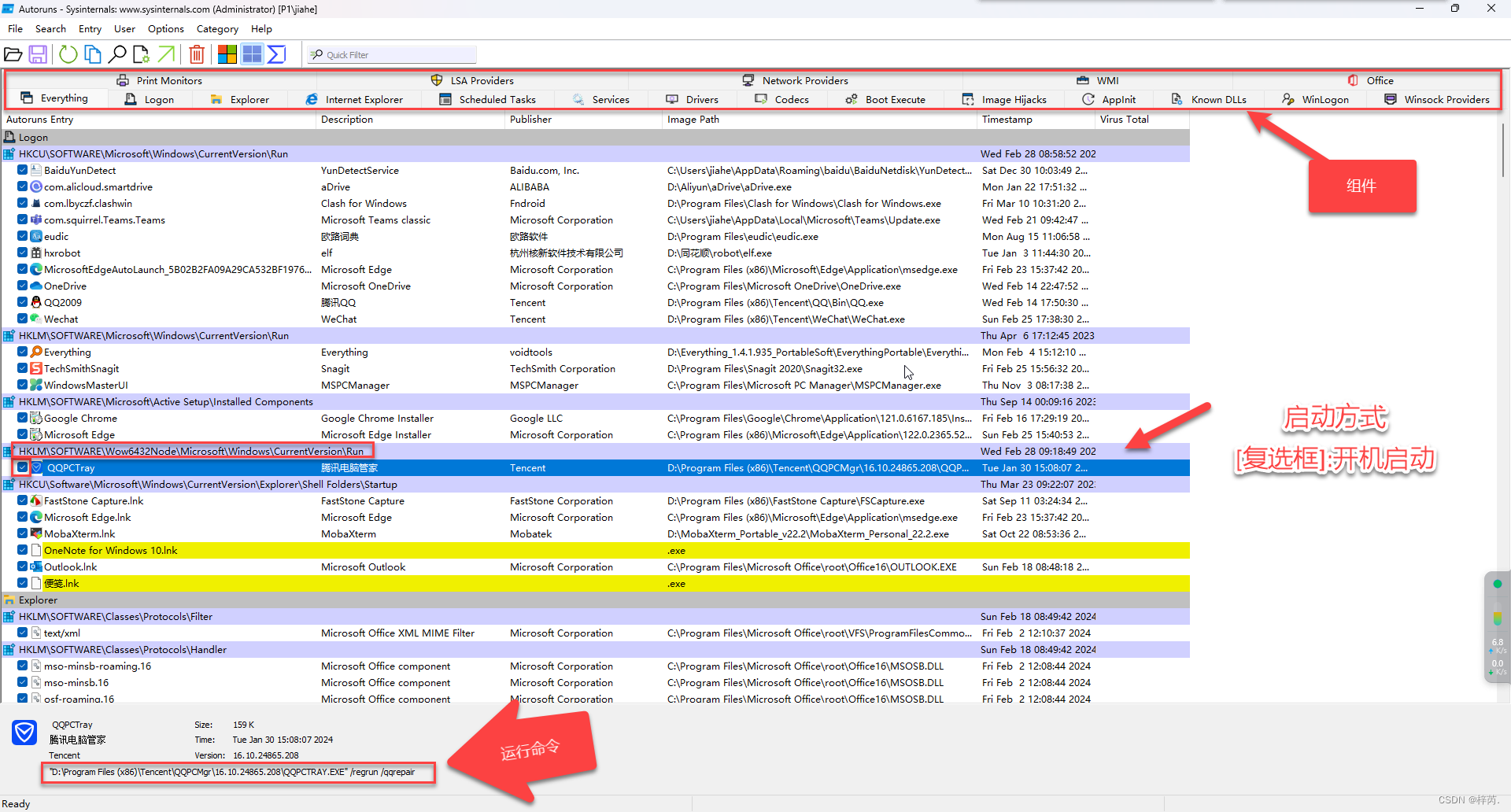The height and width of the screenshot is (812, 1511).
Task: Select the HKCU CurrentVersion\Run registry key row
Action: point(596,153)
